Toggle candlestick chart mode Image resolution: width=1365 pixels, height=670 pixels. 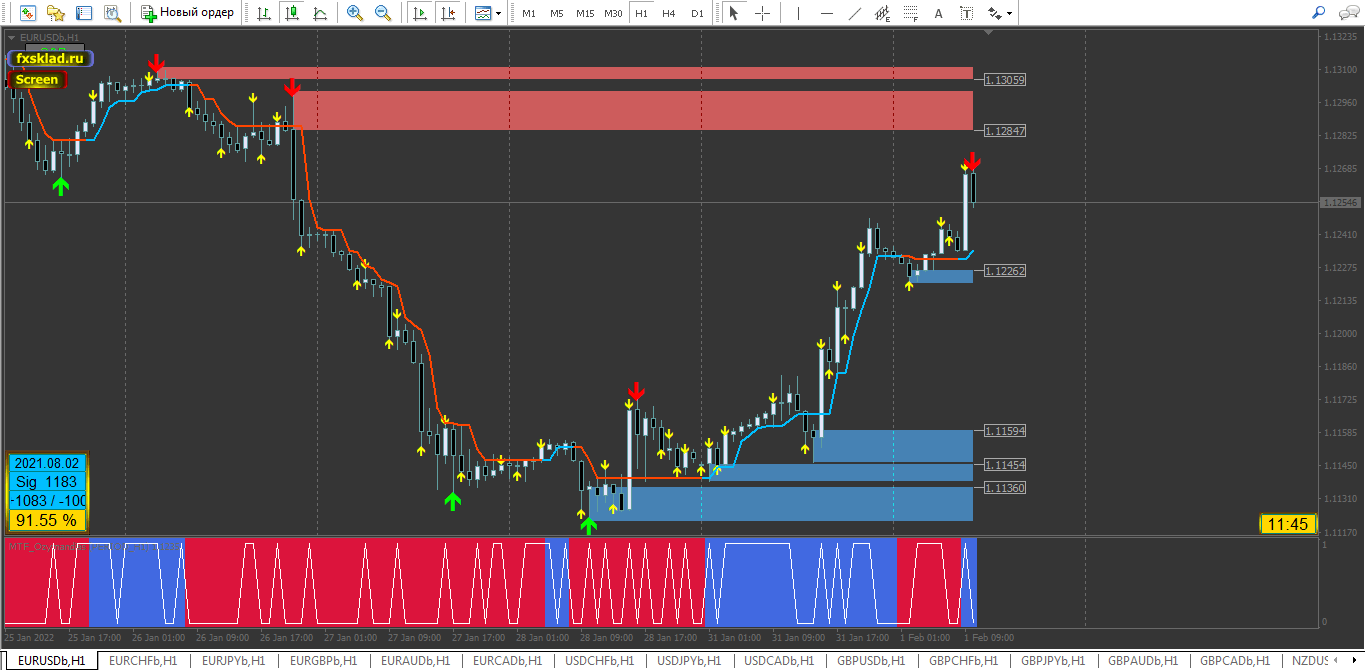point(291,13)
